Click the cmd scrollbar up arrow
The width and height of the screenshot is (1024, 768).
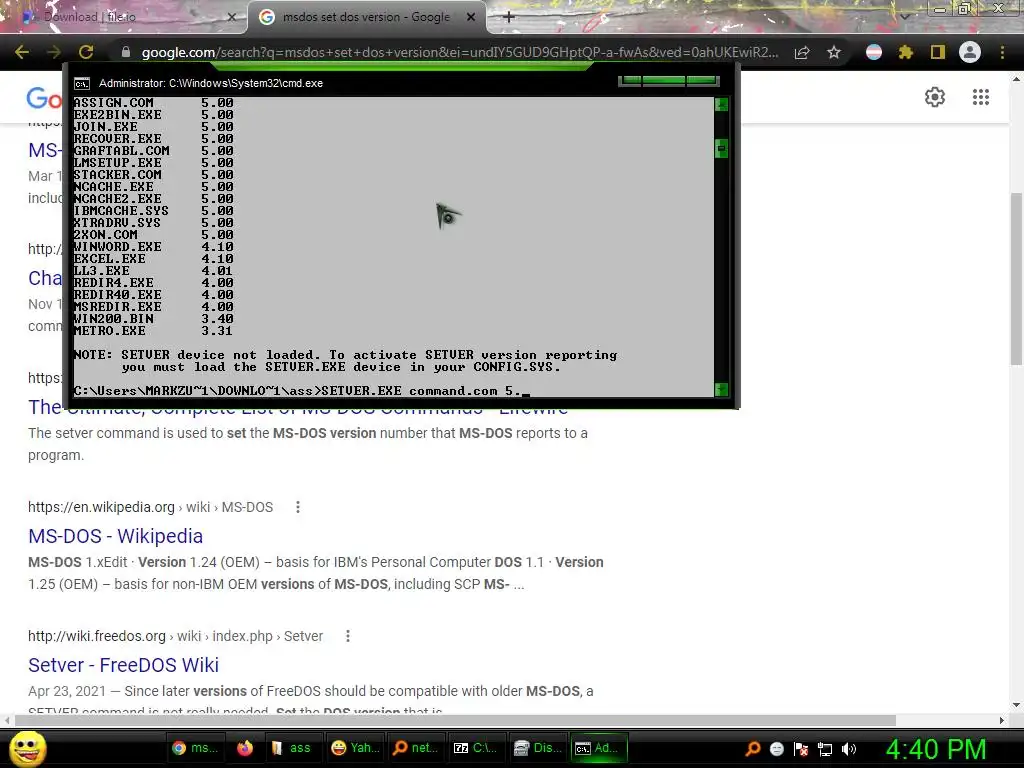click(x=722, y=104)
